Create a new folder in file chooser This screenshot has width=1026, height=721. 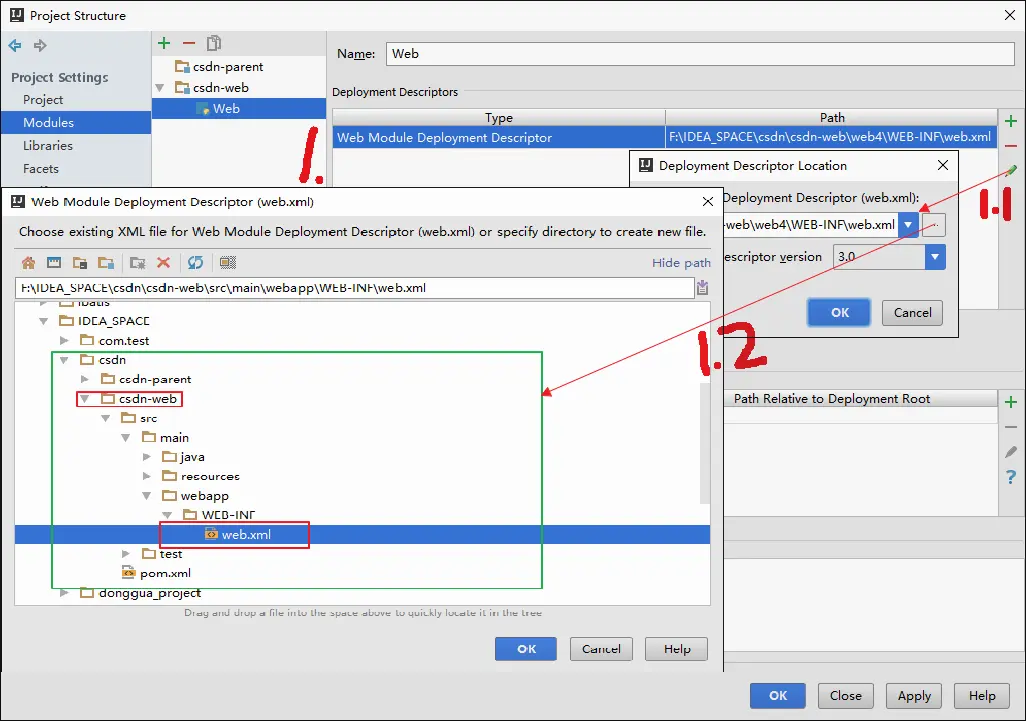tap(137, 263)
